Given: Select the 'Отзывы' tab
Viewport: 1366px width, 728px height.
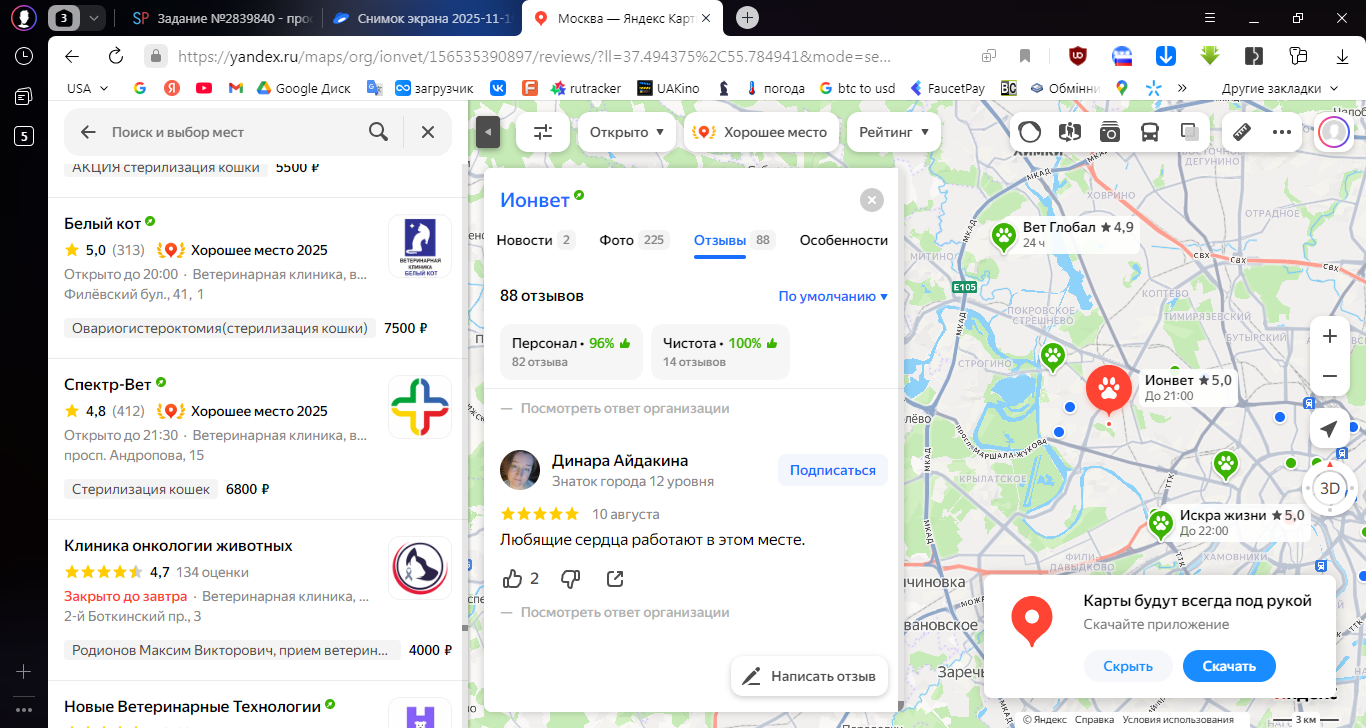Looking at the screenshot, I should coord(735,240).
